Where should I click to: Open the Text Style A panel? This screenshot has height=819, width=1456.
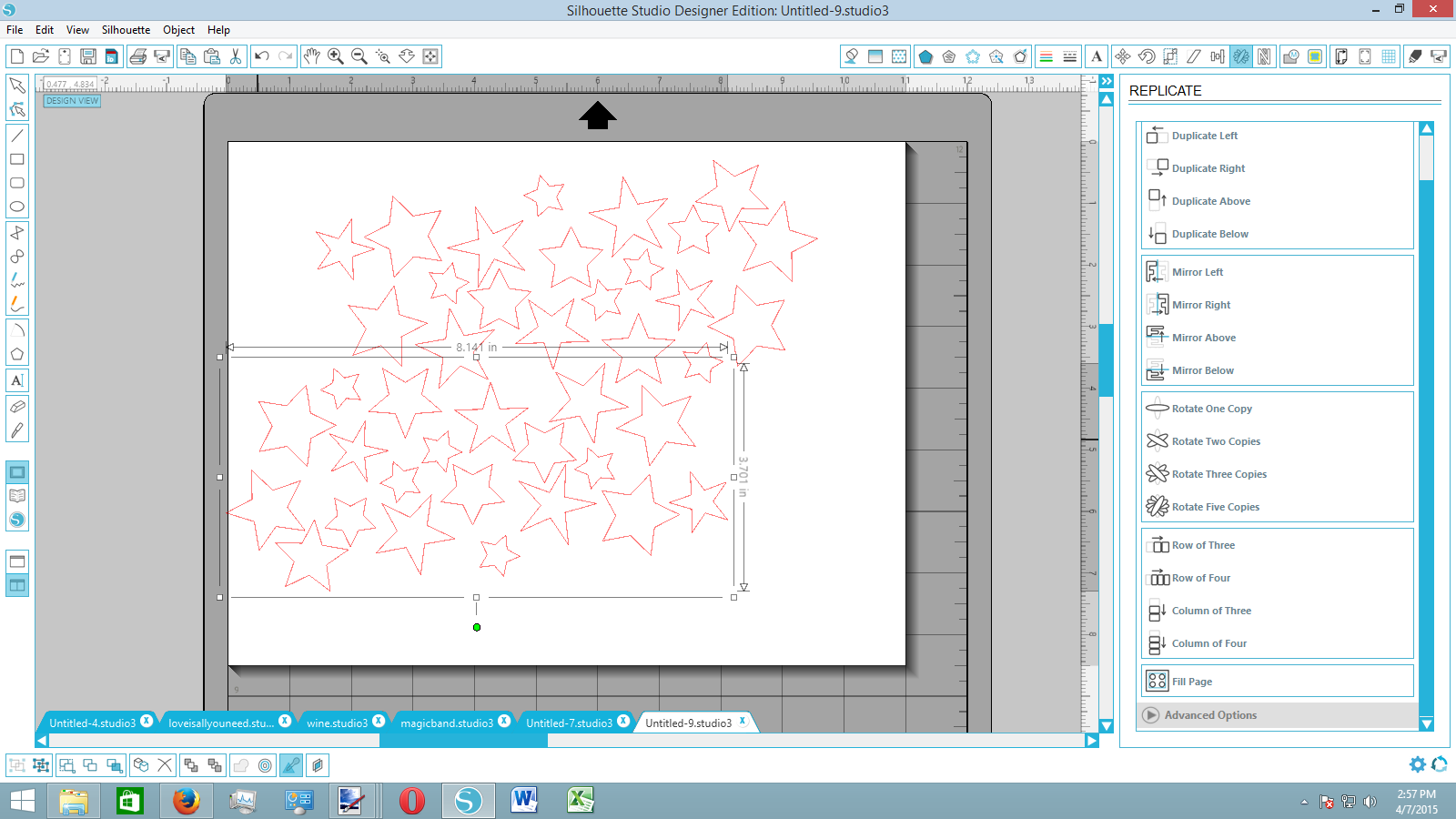pos(1097,56)
